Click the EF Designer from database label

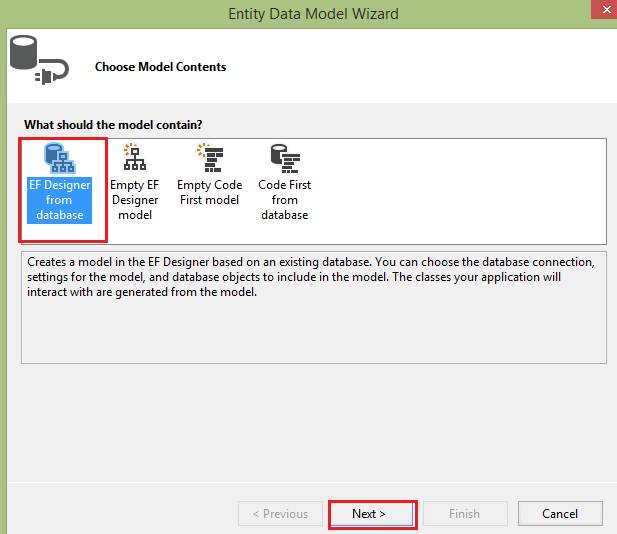(x=59, y=200)
